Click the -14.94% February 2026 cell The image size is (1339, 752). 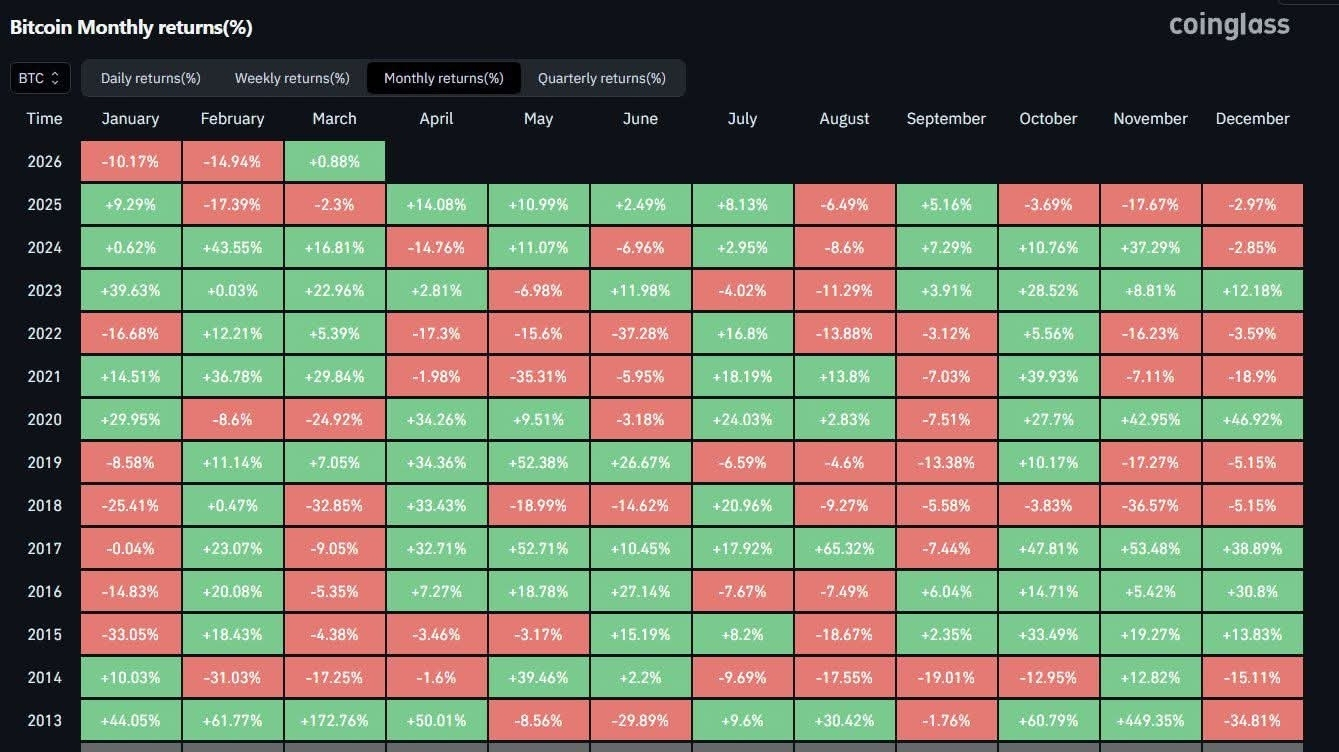tap(232, 161)
